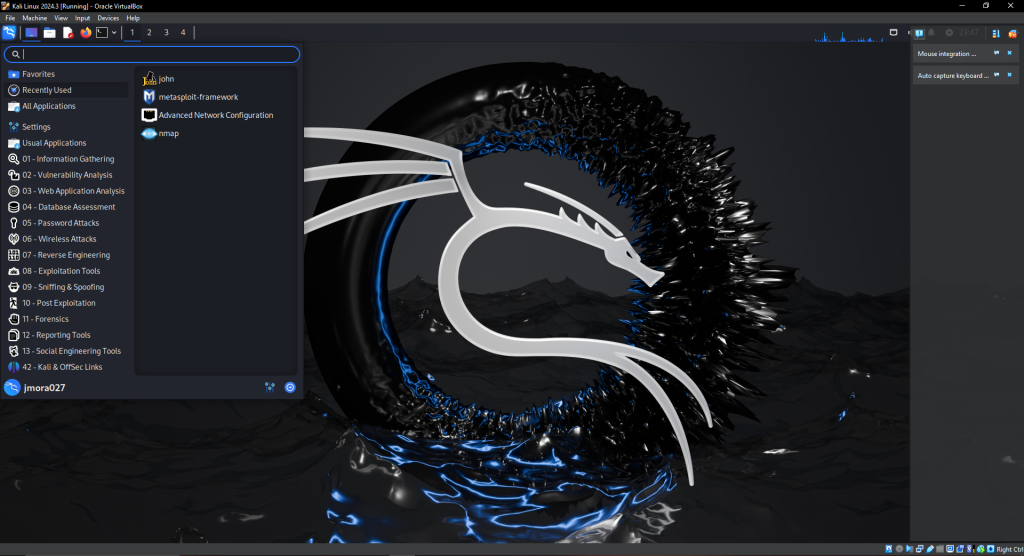Open settings manager icon beside username
1024x556 pixels.
click(x=270, y=388)
